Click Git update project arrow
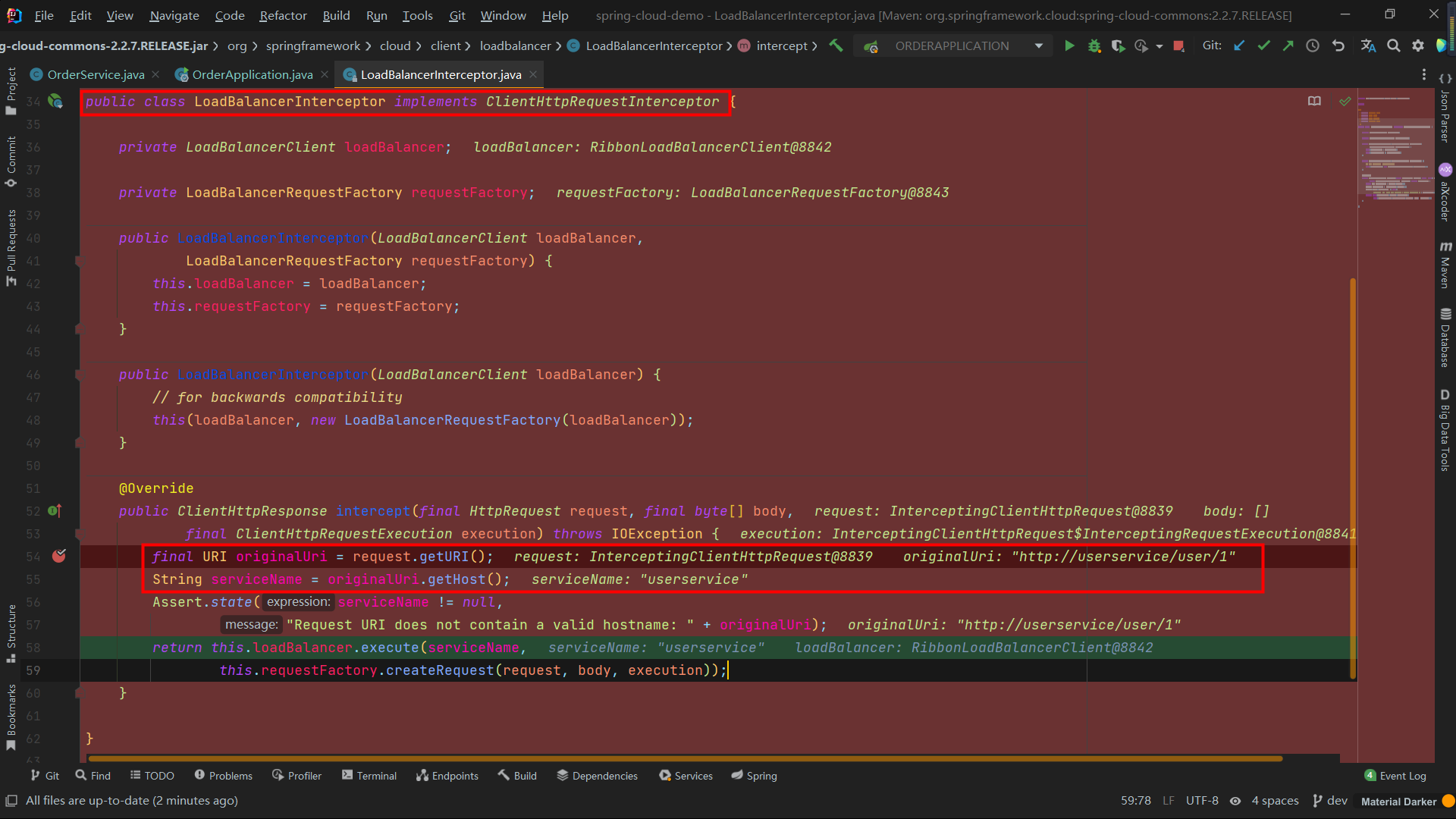The width and height of the screenshot is (1456, 819). [1239, 45]
